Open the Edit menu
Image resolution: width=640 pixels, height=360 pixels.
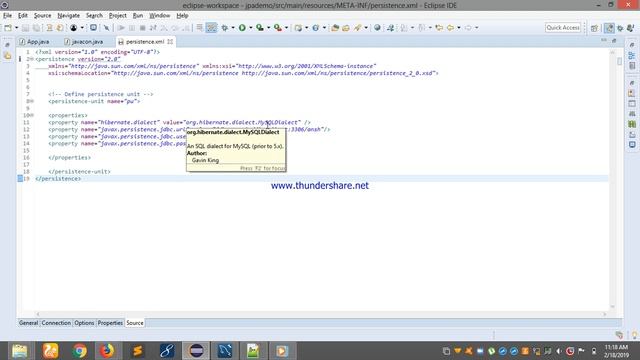(22, 16)
